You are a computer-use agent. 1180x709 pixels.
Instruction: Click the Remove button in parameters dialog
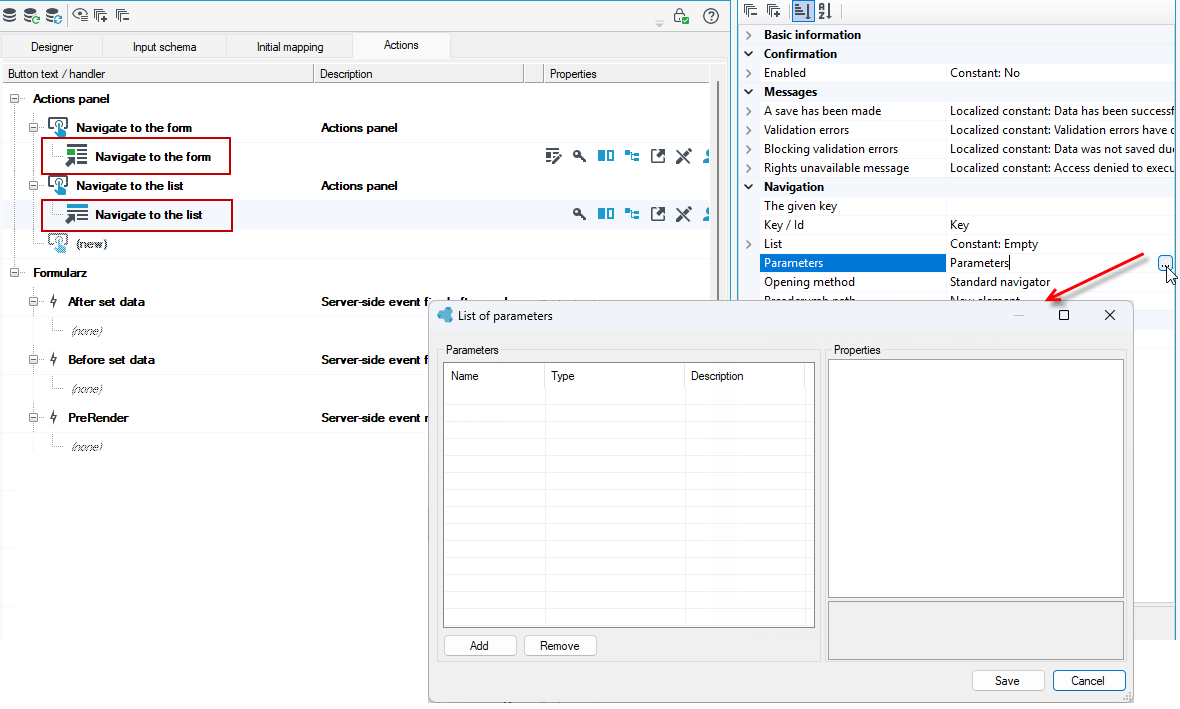click(560, 646)
